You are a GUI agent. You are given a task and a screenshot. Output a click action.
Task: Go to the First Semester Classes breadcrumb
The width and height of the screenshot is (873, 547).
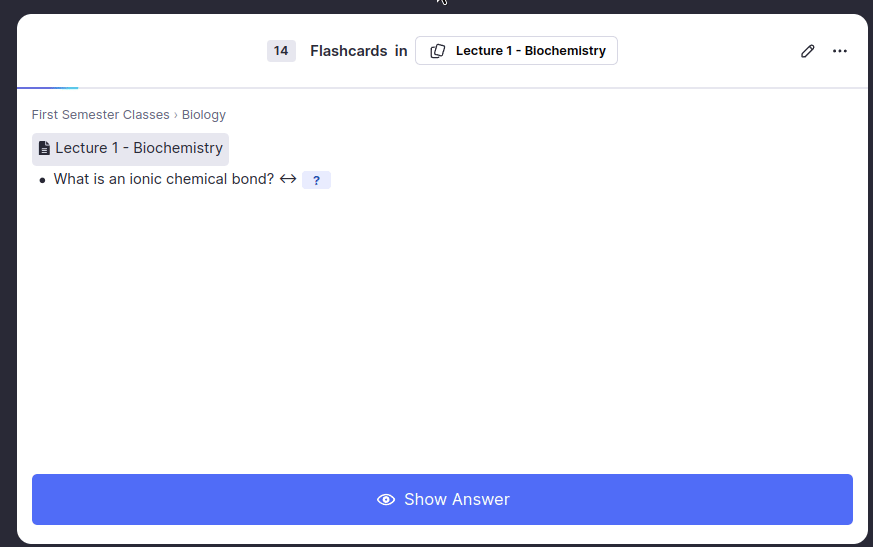click(100, 115)
